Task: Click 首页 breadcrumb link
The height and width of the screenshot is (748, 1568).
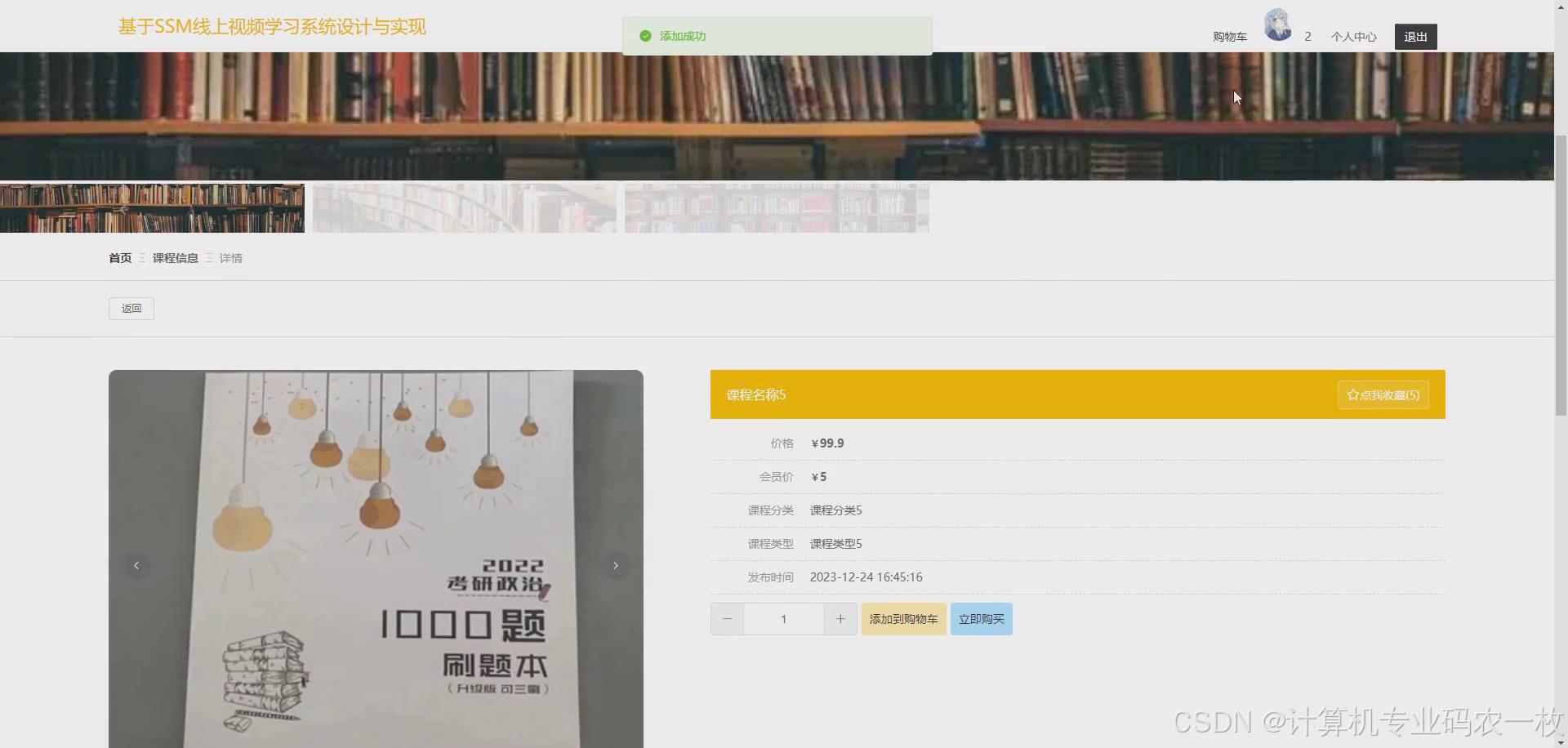Action: pyautogui.click(x=119, y=257)
